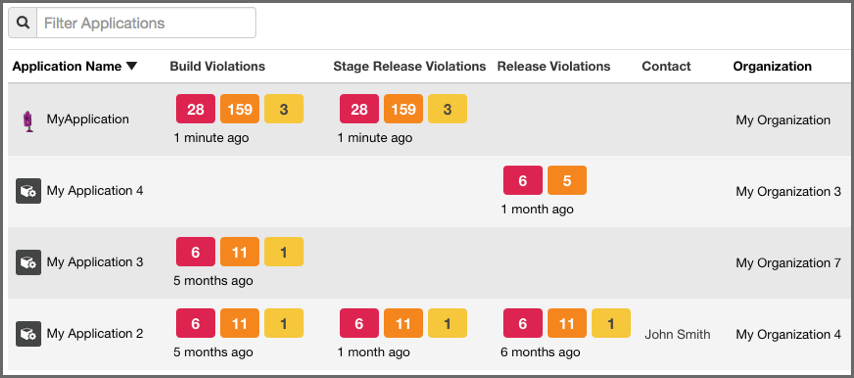Click yellow 1 Build badge for My Application 2

284,323
